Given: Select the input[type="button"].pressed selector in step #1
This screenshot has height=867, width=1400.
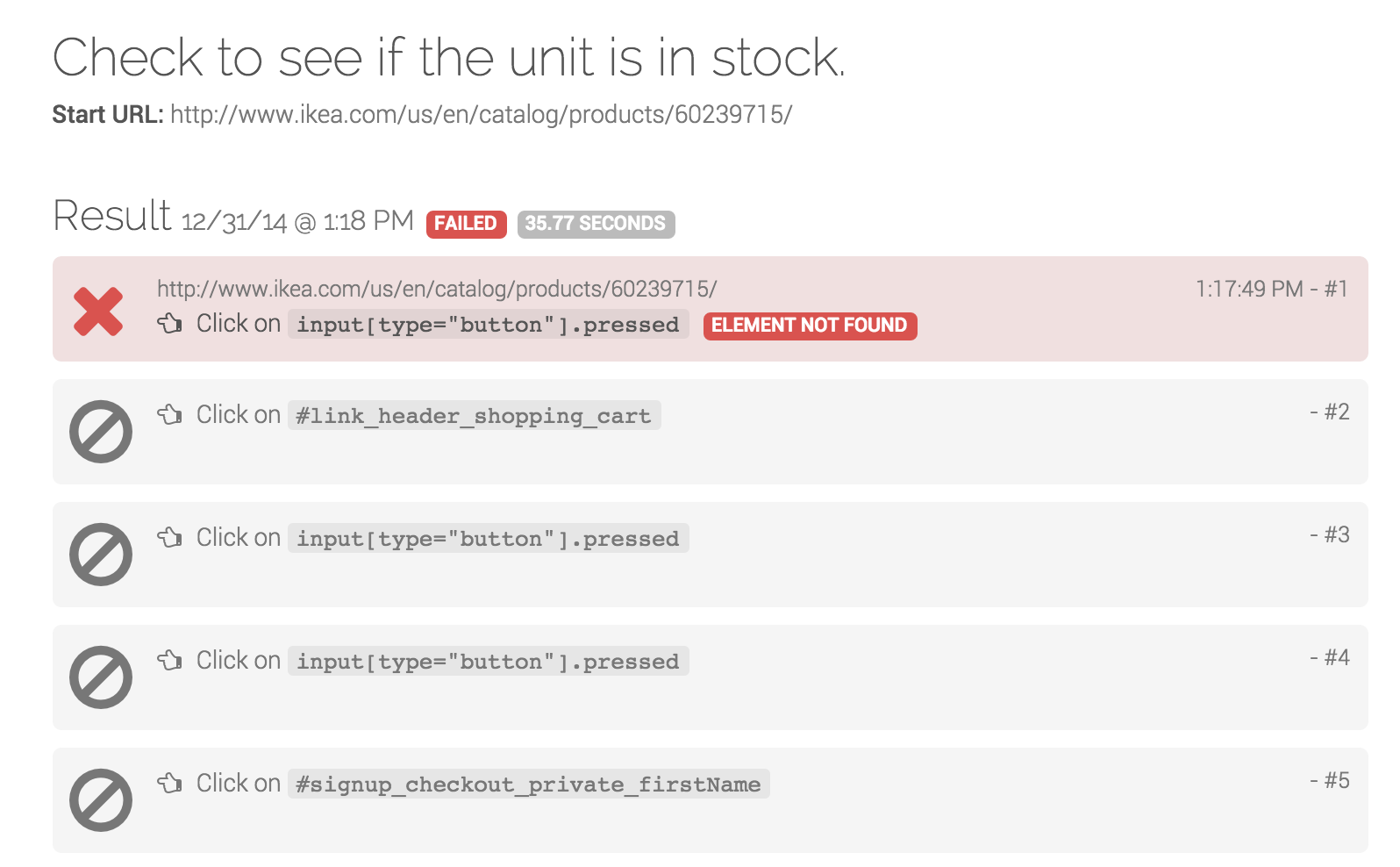Looking at the screenshot, I should [x=488, y=324].
